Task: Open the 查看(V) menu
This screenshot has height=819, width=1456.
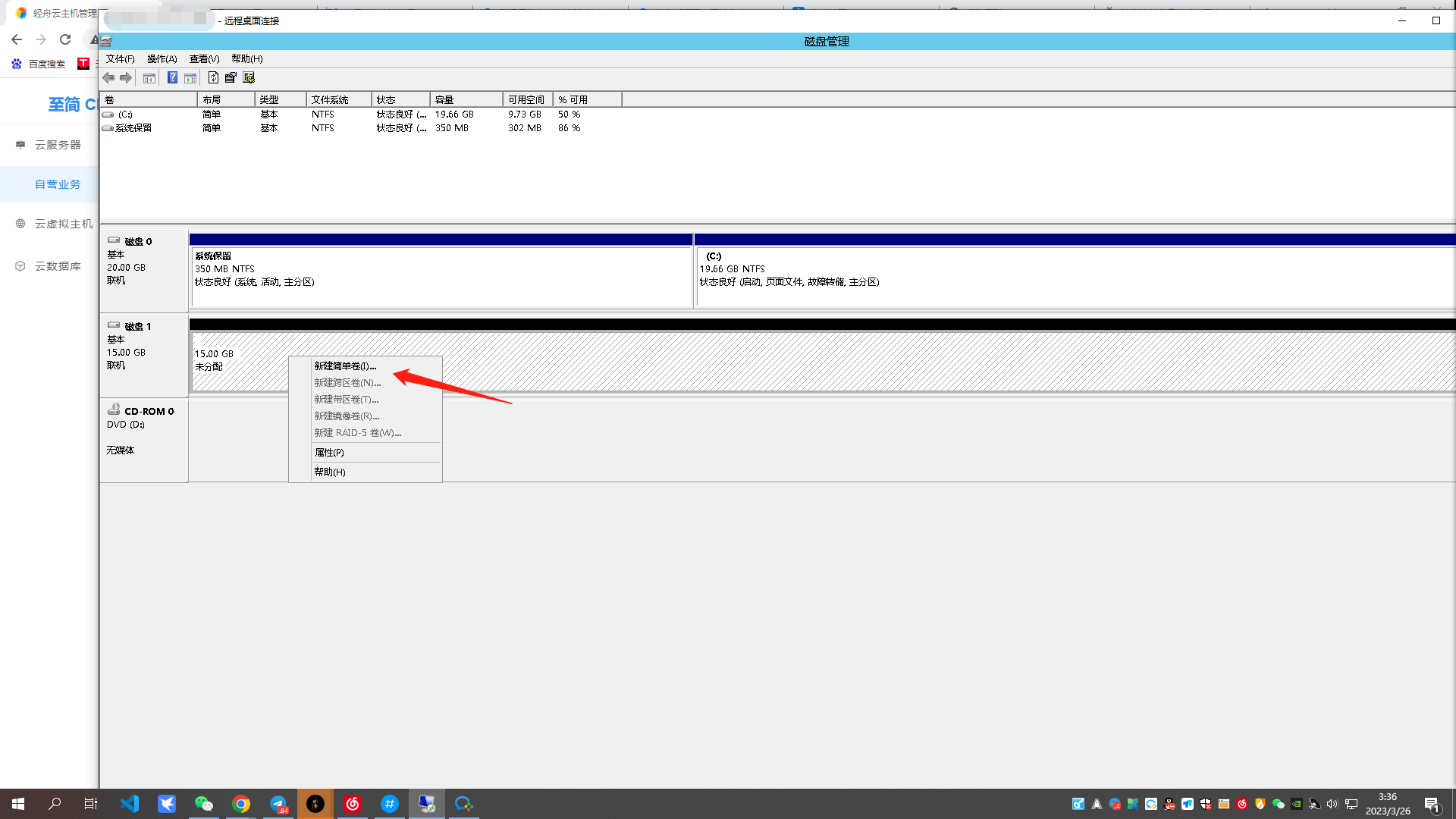Action: click(204, 59)
